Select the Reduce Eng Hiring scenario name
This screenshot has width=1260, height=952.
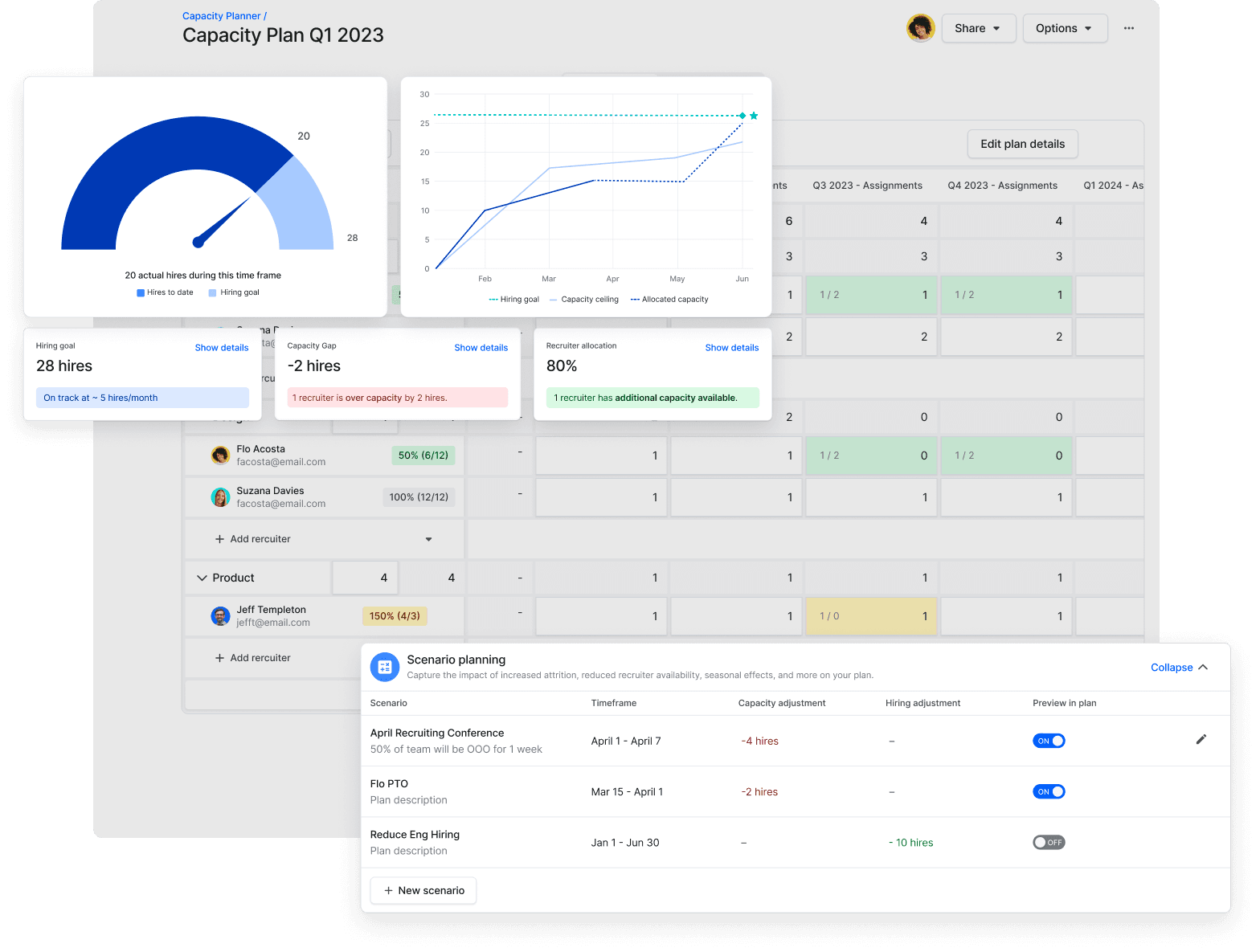click(x=415, y=835)
